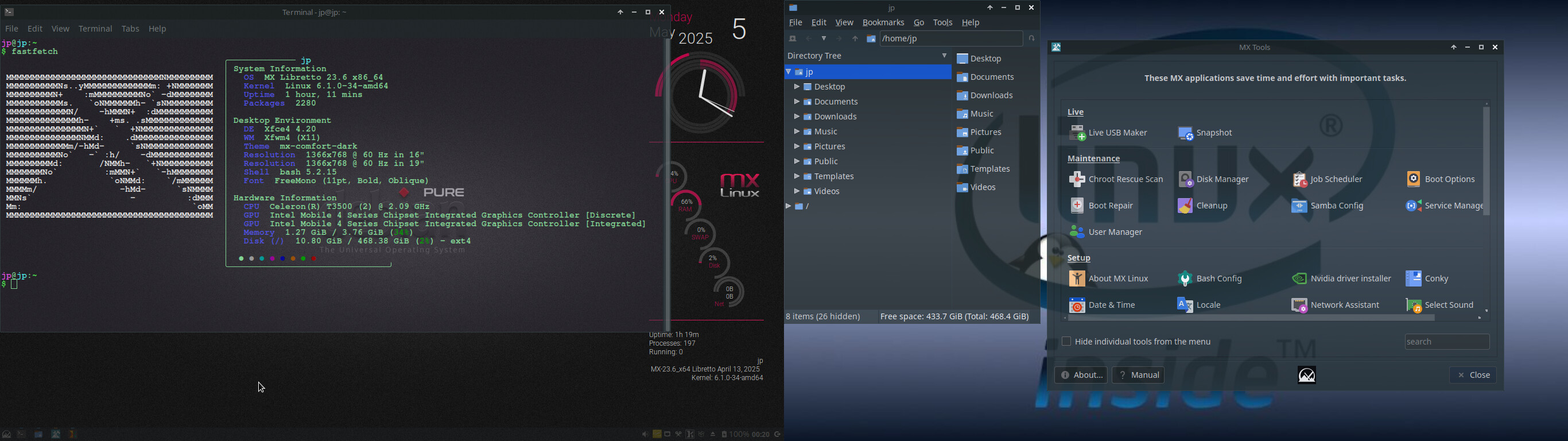Viewport: 1568px width, 441px height.
Task: Open Bookmarks menu in file manager
Action: pos(883,22)
